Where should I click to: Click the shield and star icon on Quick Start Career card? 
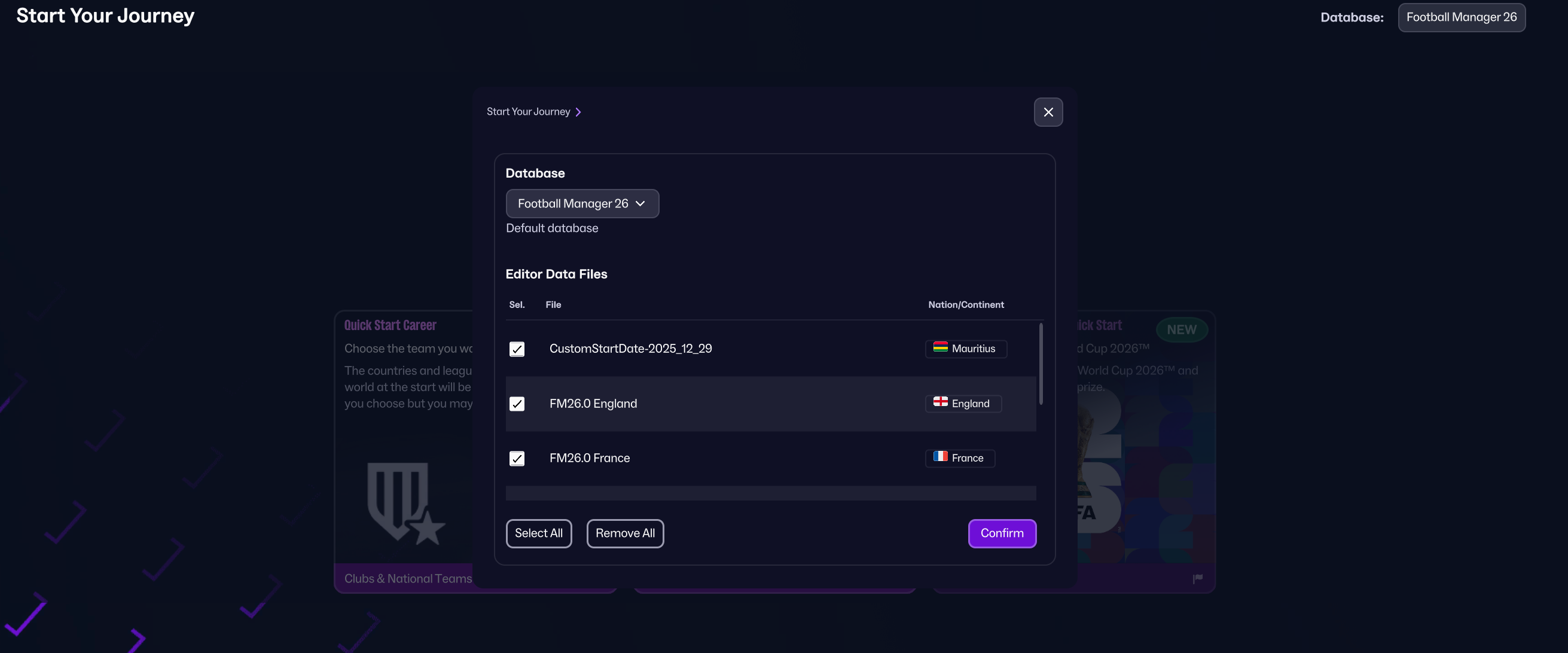[x=406, y=504]
